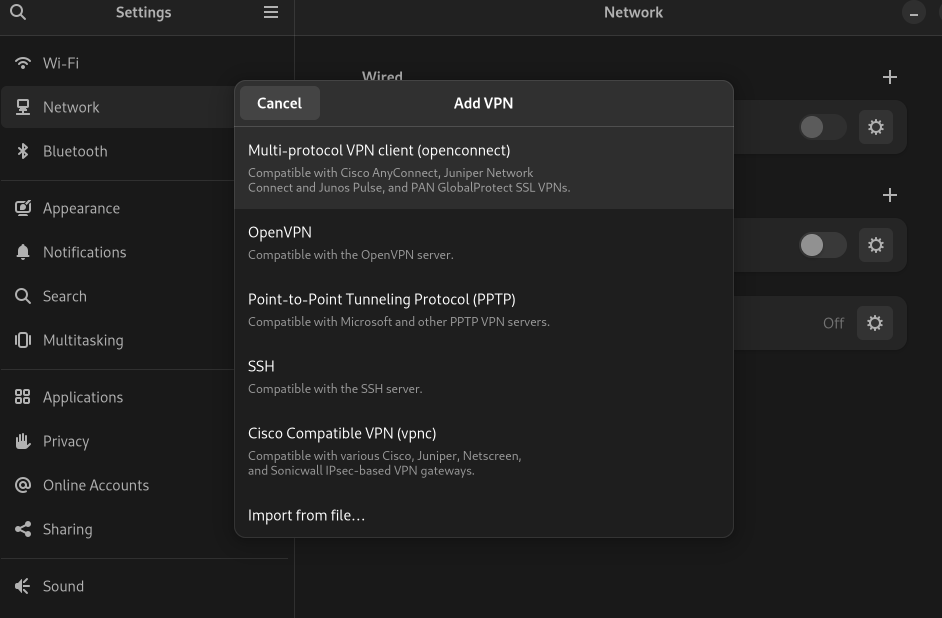Screen dimensions: 942x618
Task: Click the plus icon next to Wired
Action: (x=890, y=77)
